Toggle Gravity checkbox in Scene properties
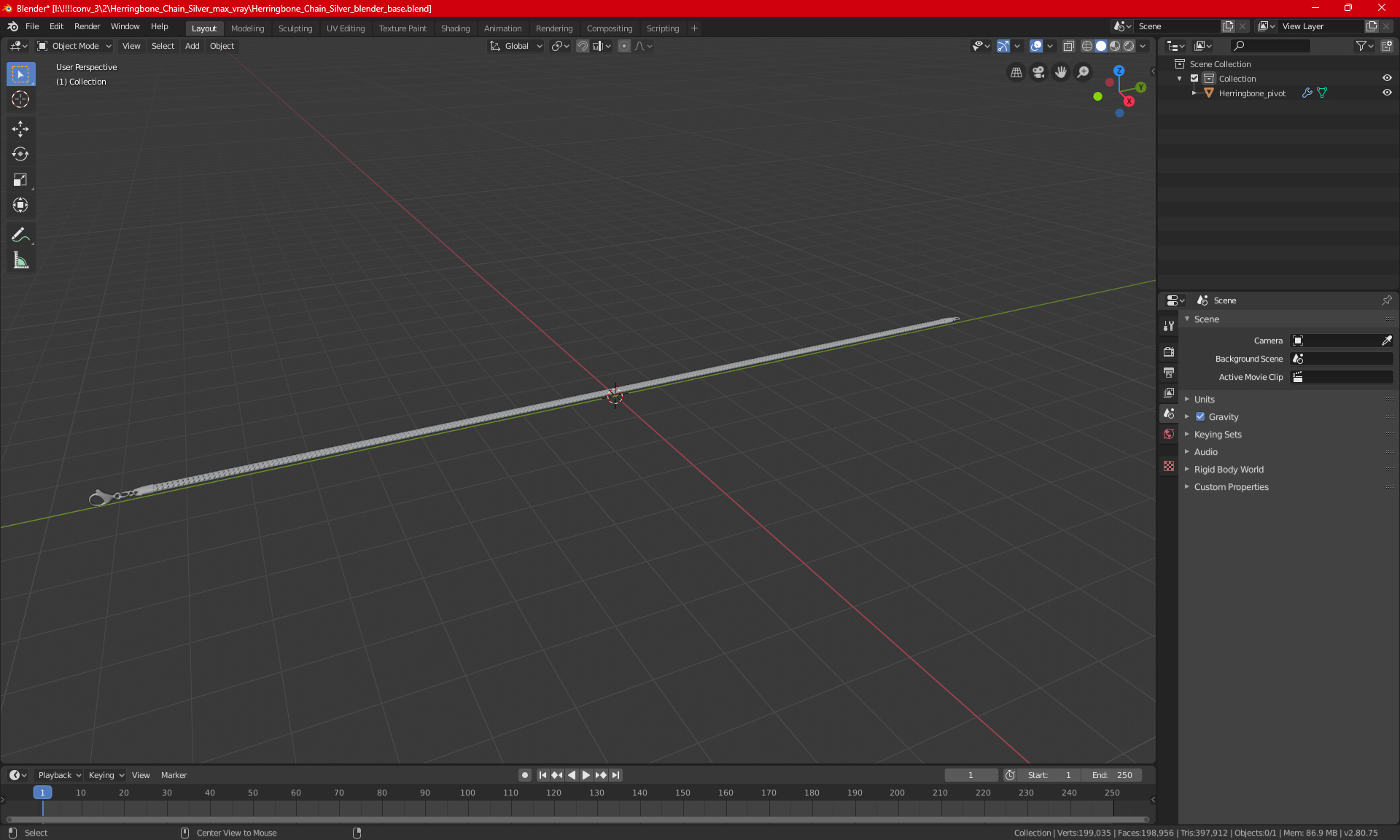Viewport: 1400px width, 840px height. [1200, 416]
